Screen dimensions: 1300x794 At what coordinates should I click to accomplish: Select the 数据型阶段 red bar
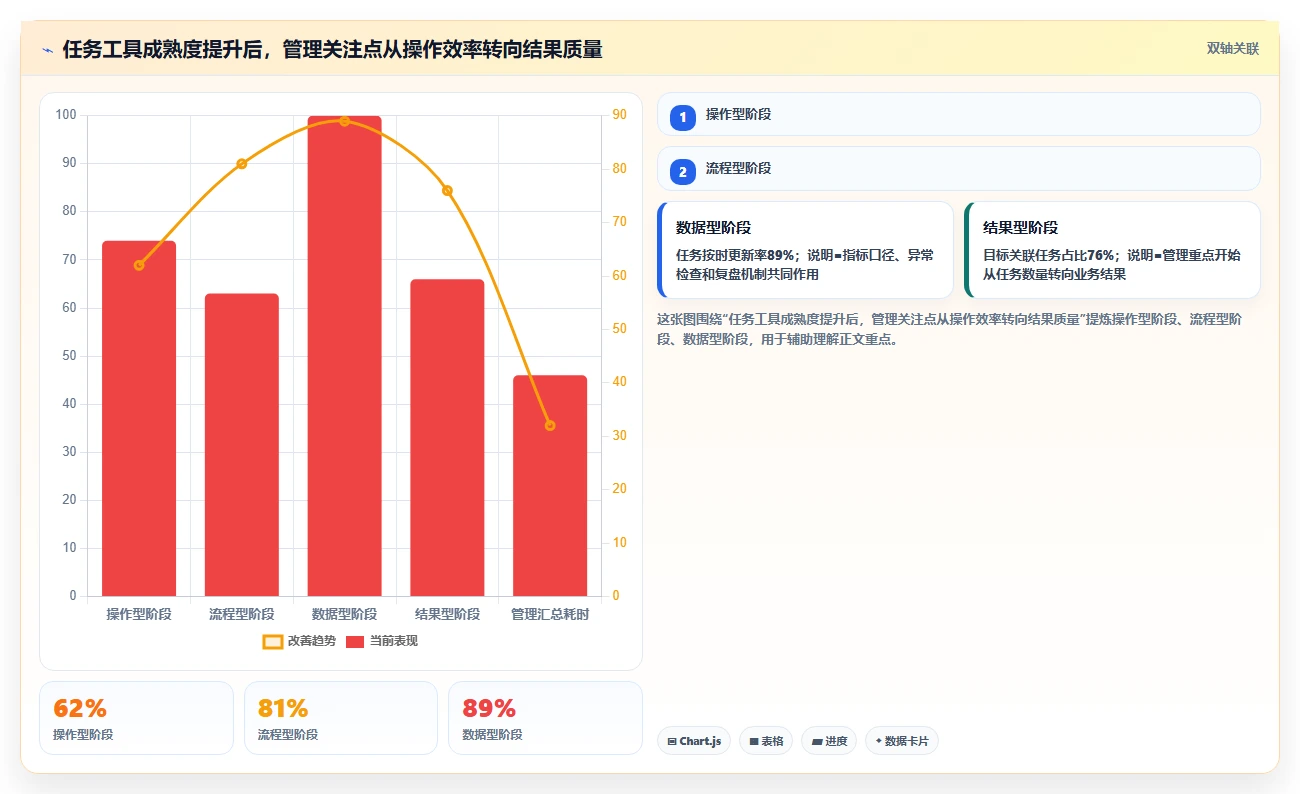(344, 356)
